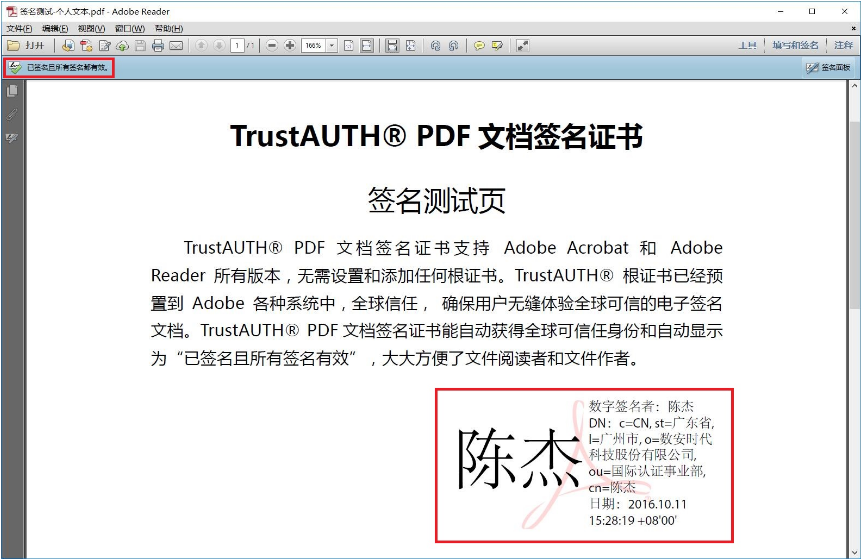This screenshot has height=560, width=861.
Task: Go to previous page arrow
Action: [201, 46]
